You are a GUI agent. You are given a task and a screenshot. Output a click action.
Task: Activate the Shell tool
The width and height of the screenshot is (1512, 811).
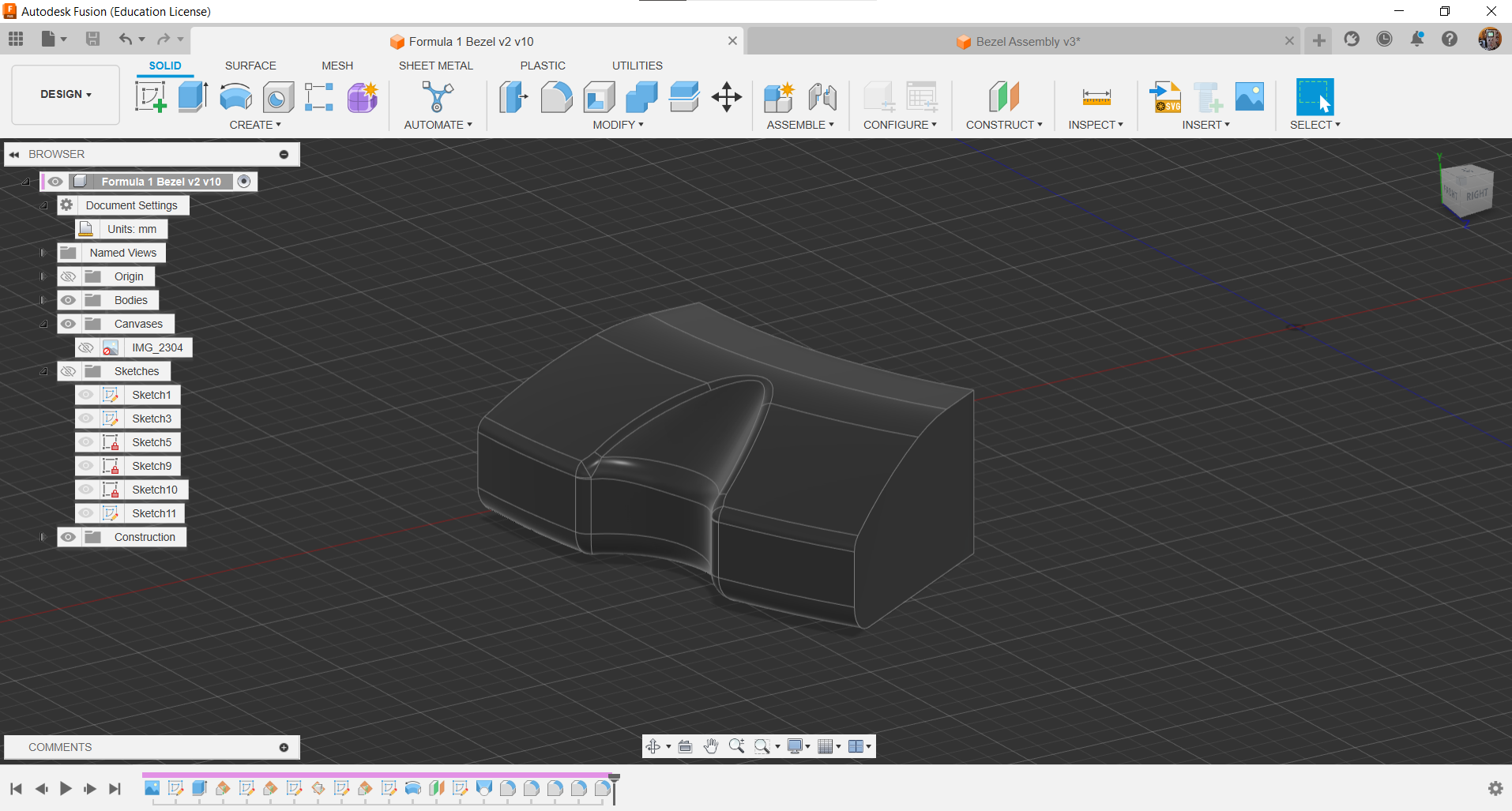coord(599,97)
